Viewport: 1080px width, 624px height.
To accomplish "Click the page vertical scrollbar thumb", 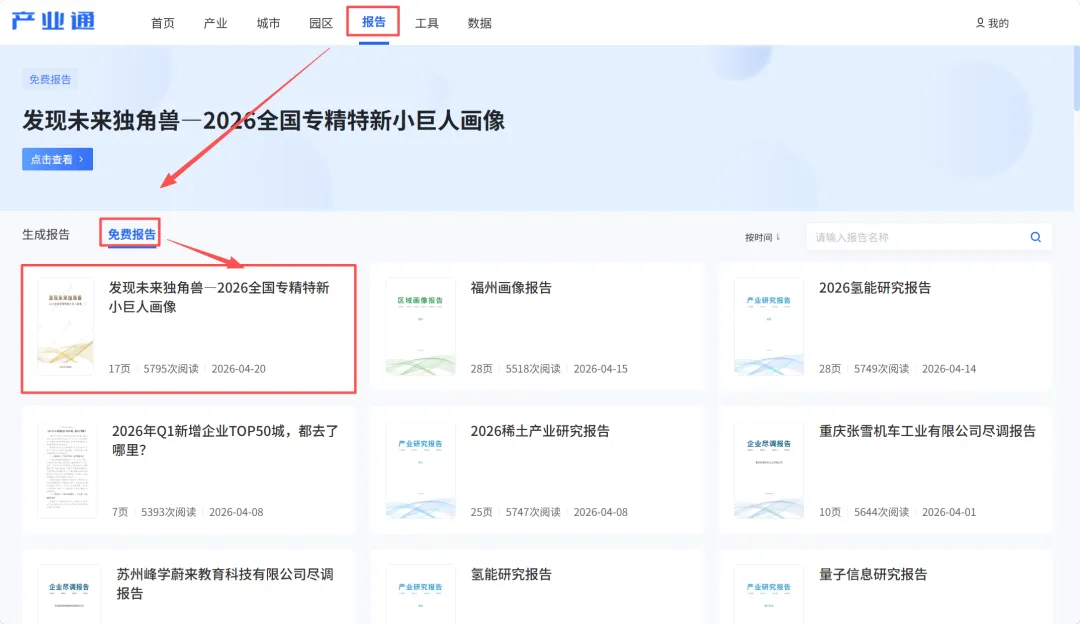I will [1077, 79].
